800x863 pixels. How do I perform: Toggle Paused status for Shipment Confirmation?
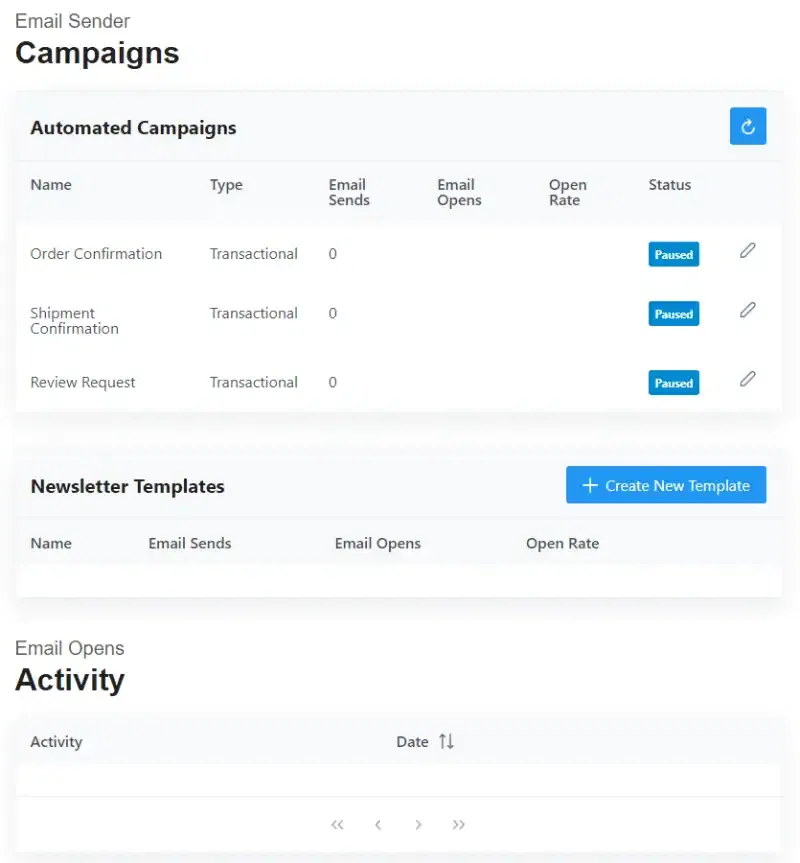673,313
